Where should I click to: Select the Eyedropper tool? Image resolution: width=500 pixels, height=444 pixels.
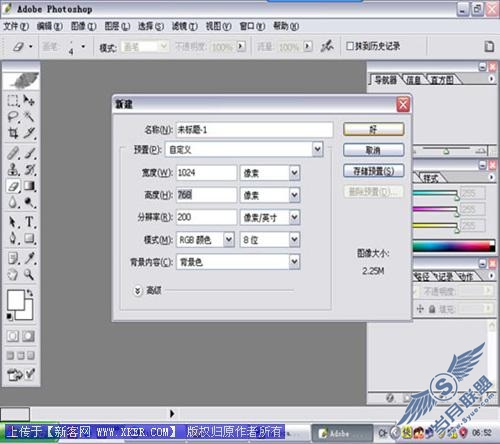coord(29,258)
